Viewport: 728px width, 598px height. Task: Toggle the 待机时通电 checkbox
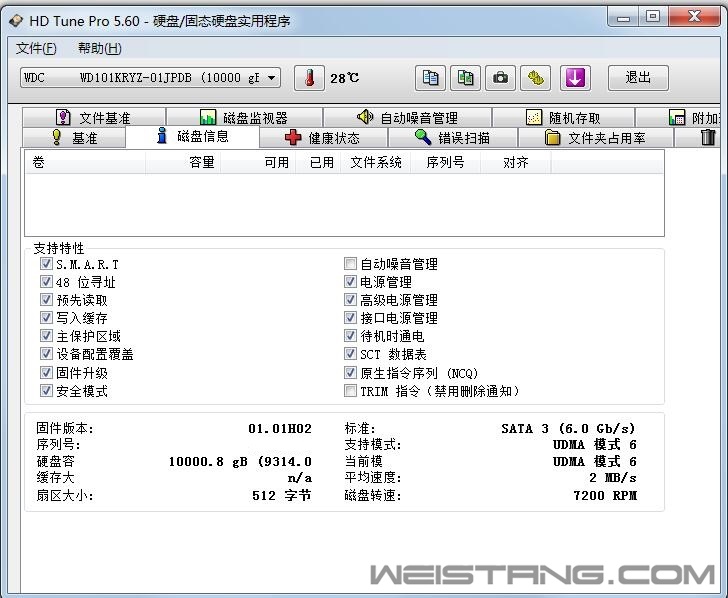[x=350, y=335]
